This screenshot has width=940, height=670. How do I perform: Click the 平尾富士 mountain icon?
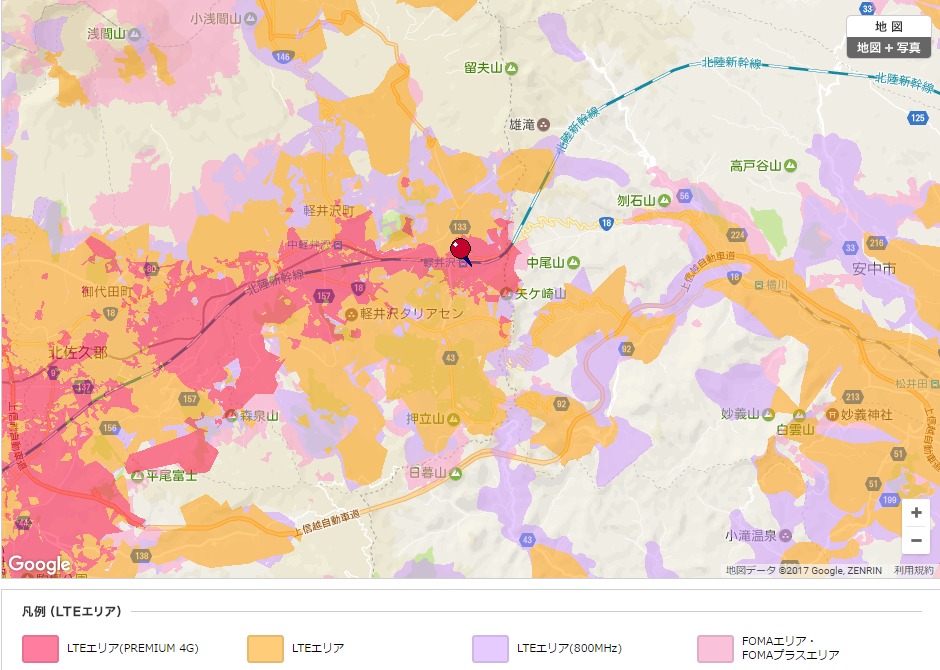point(137,476)
